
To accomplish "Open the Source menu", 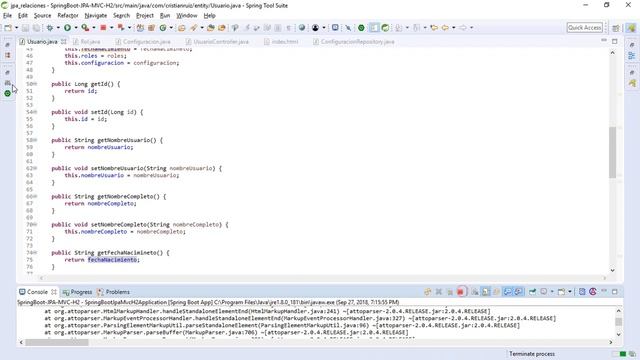I will pyautogui.click(x=42, y=16).
